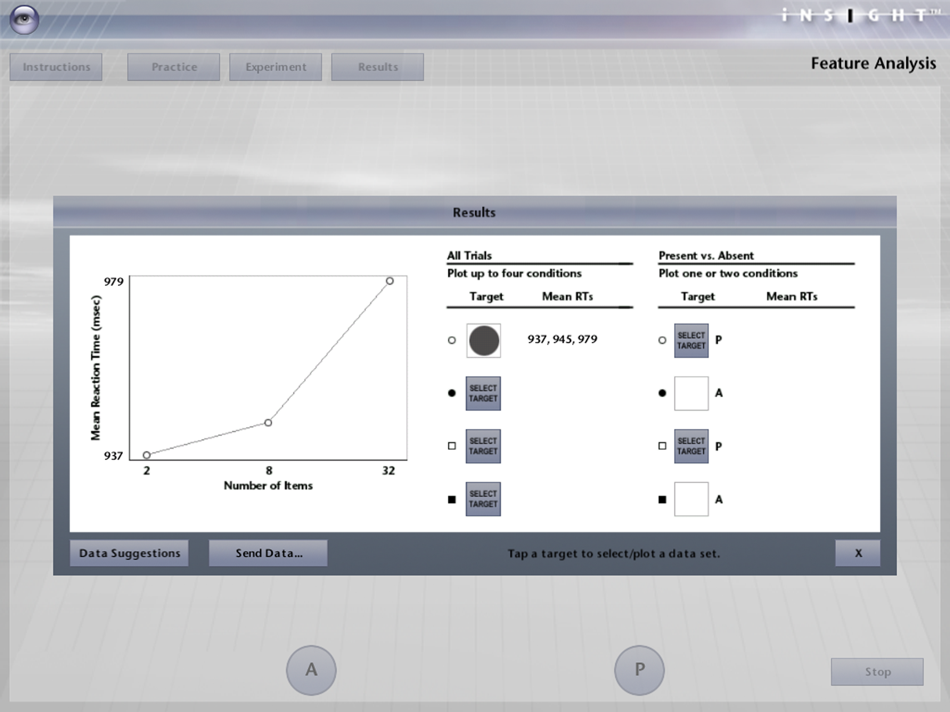Click the round A response button
The width and height of the screenshot is (950, 712).
[311, 670]
